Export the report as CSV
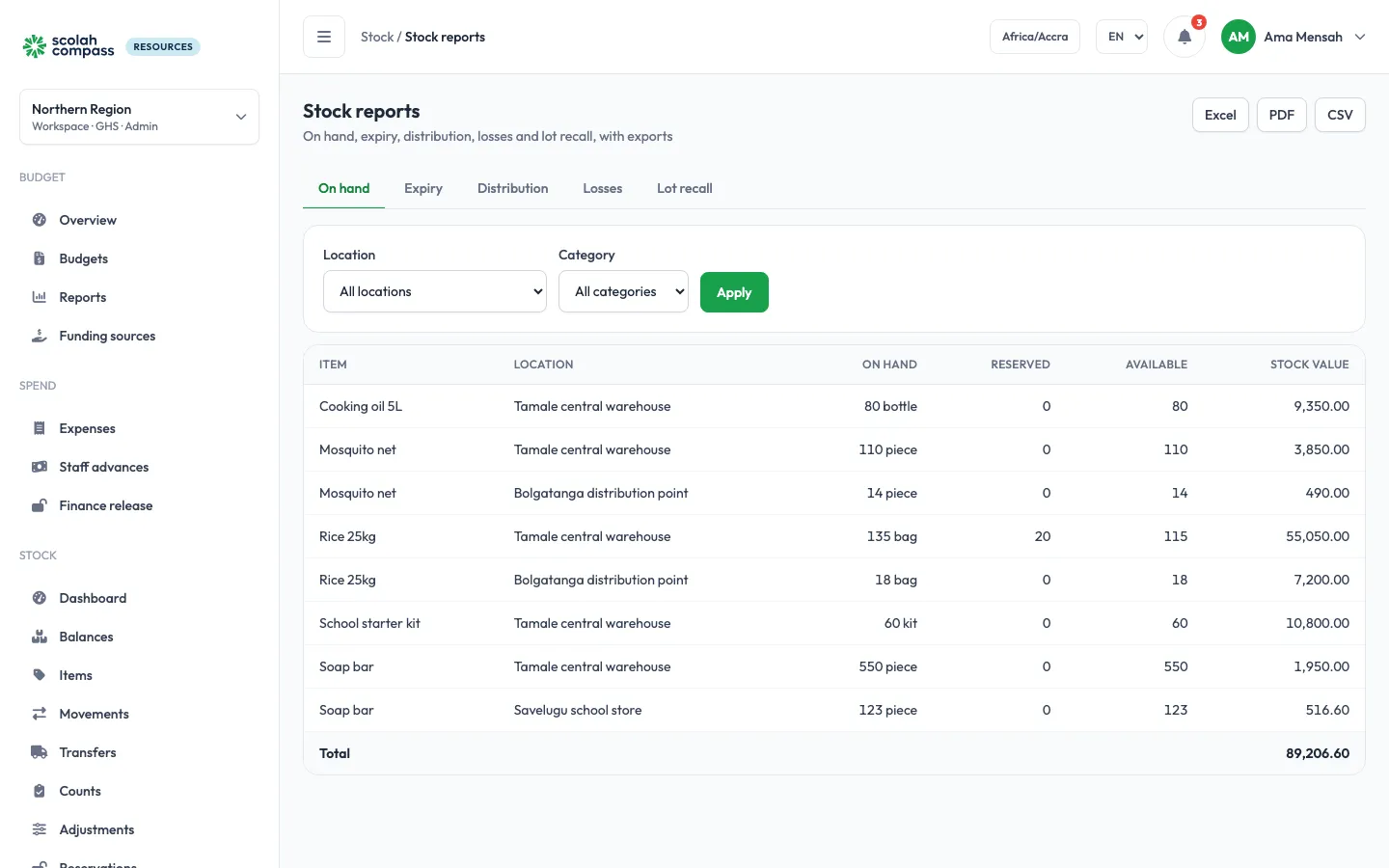 point(1340,115)
